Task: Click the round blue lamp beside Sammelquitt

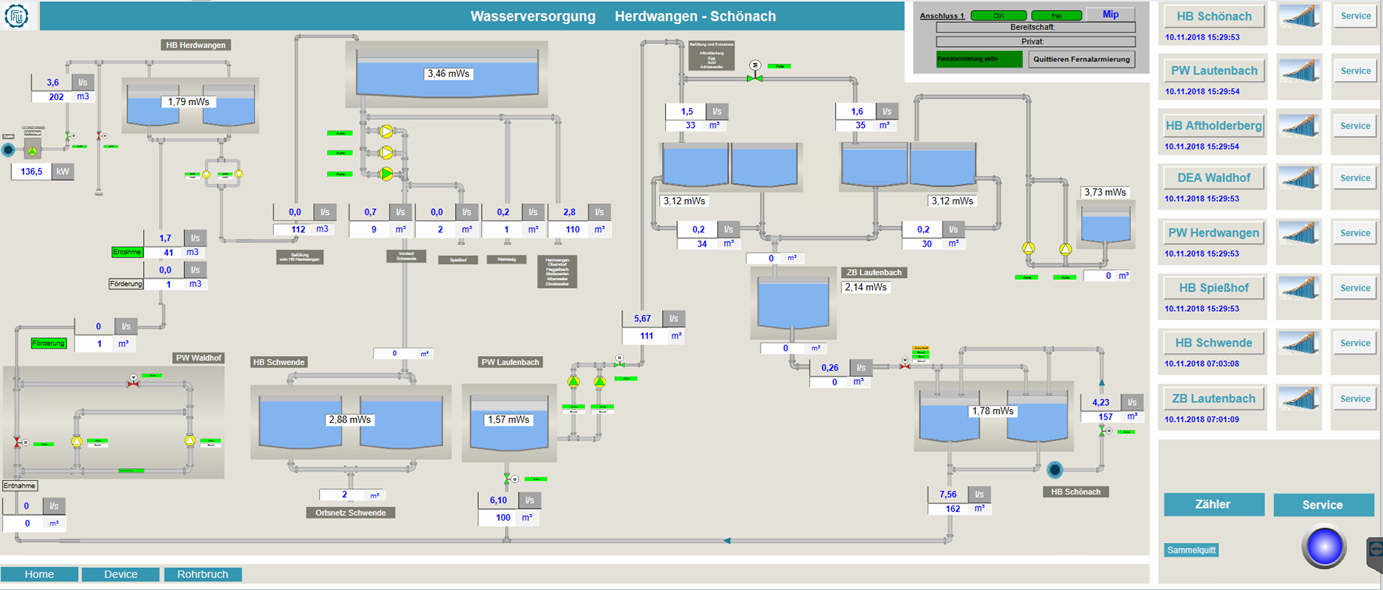Action: (1330, 547)
